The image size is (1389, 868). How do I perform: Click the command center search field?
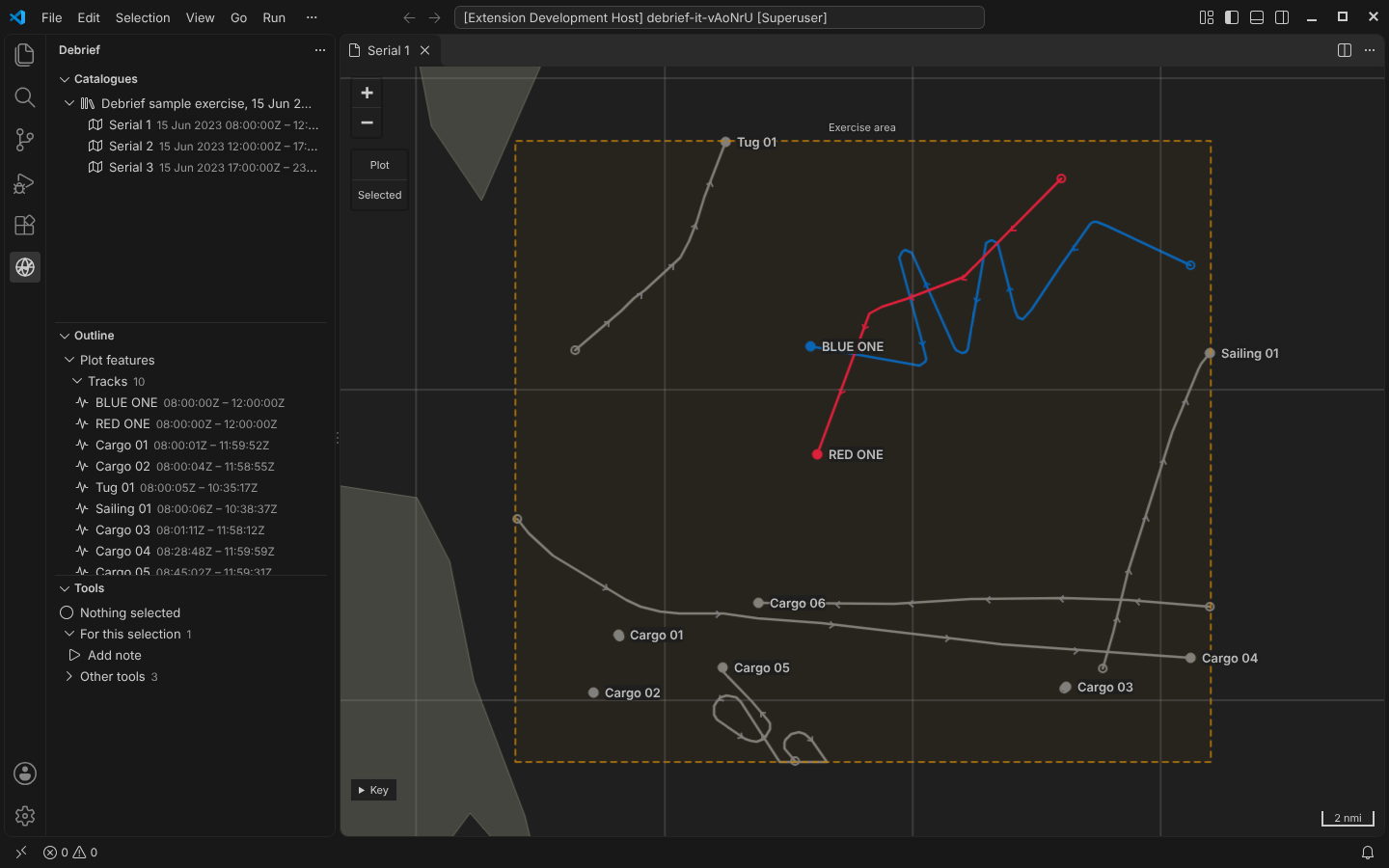pos(719,17)
